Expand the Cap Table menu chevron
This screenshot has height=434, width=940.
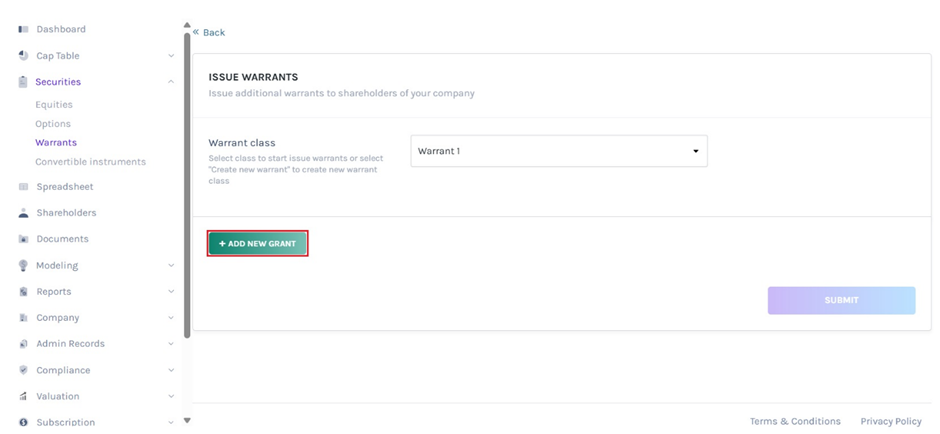(x=171, y=56)
